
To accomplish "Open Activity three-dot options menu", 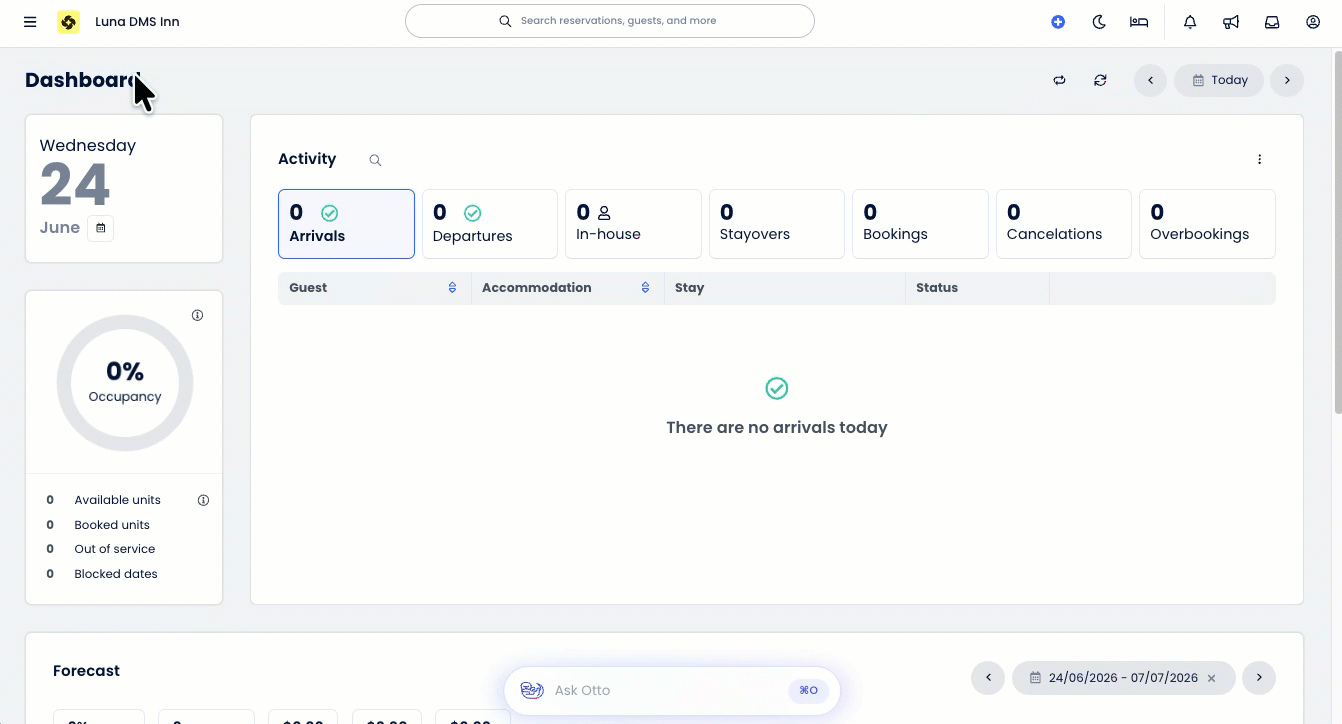I will (x=1259, y=159).
